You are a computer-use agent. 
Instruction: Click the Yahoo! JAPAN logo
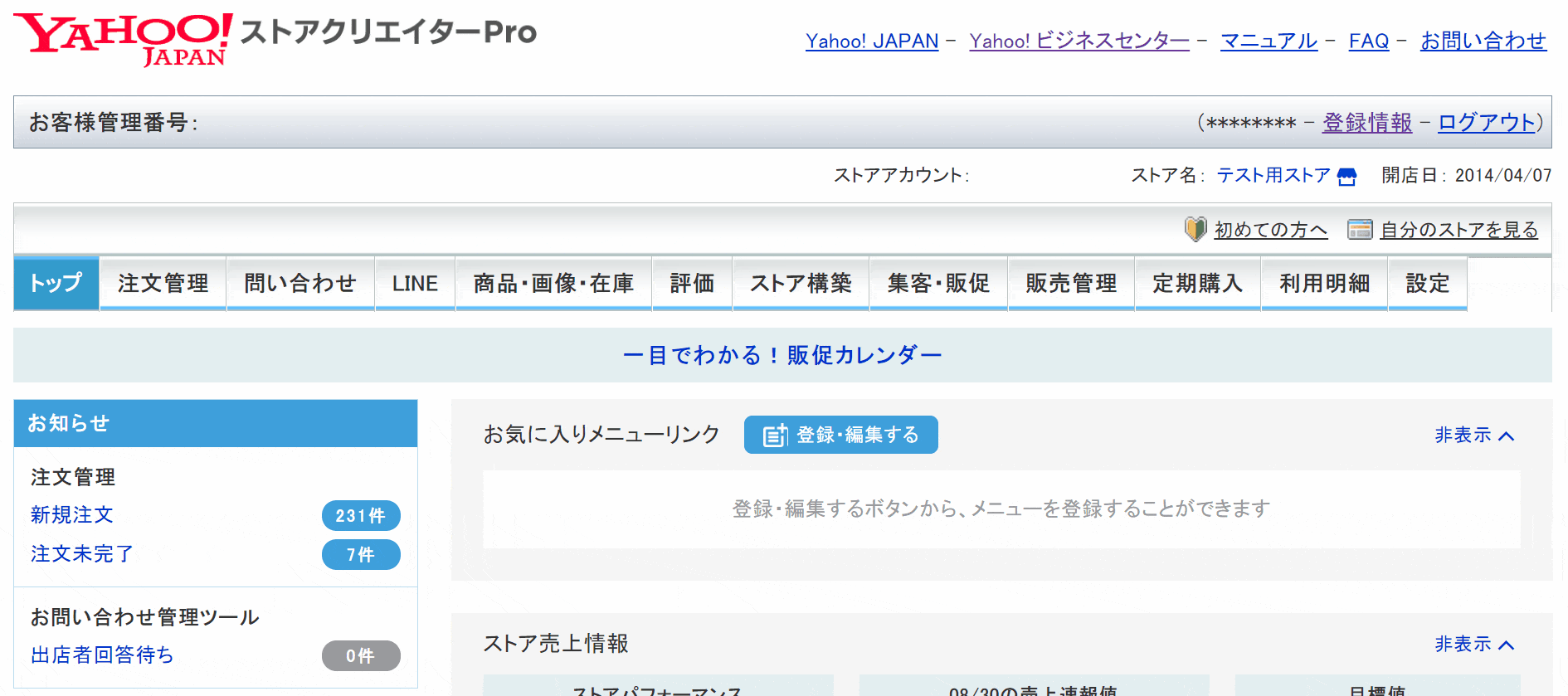click(x=123, y=38)
